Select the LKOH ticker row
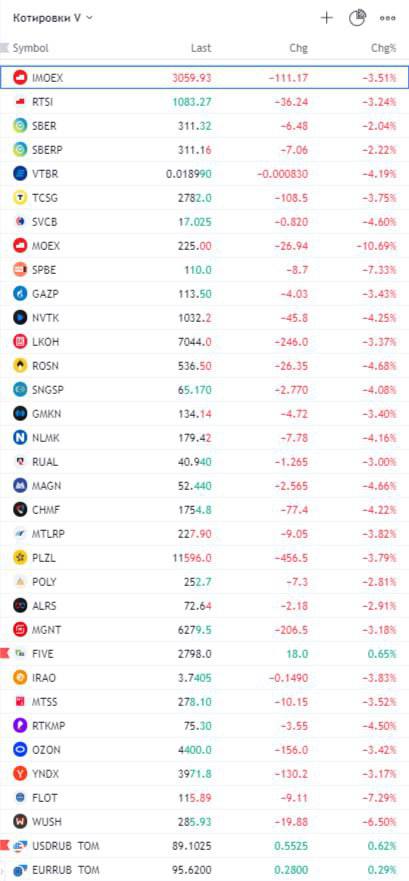The image size is (409, 881). click(204, 342)
